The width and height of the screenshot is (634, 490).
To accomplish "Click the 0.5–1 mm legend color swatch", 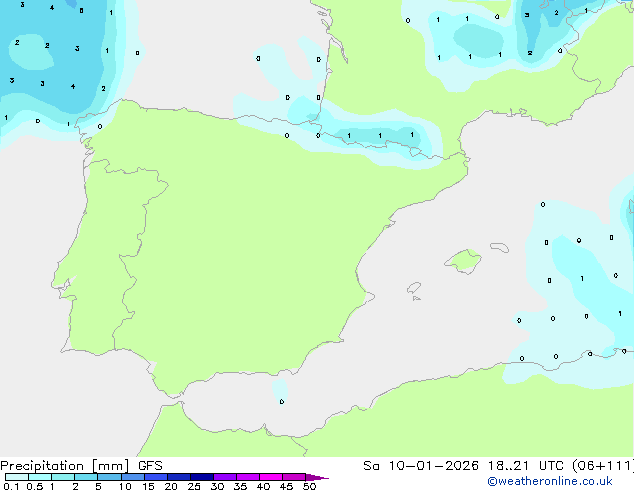I will click(40, 477).
